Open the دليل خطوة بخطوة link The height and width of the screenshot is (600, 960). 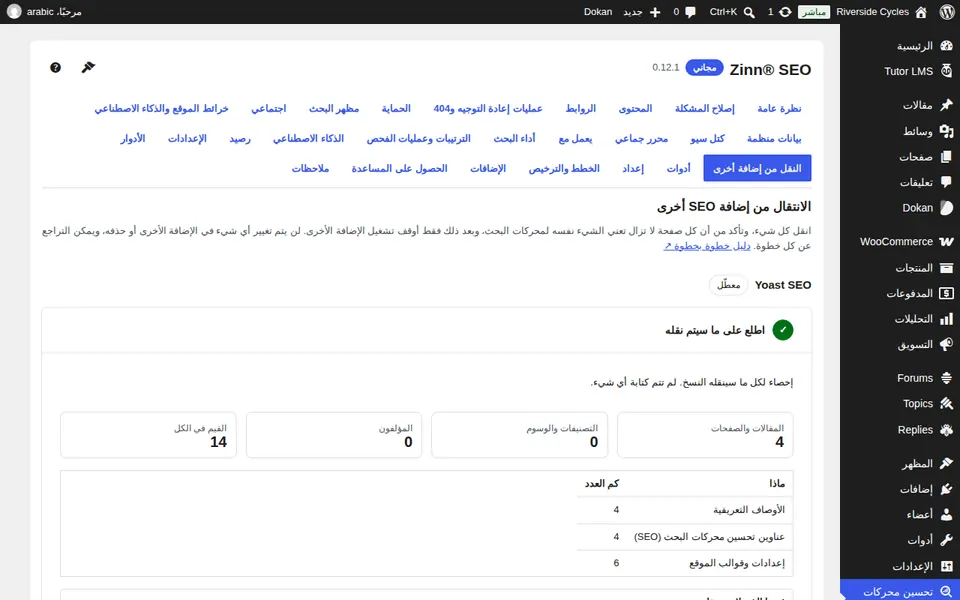707,246
